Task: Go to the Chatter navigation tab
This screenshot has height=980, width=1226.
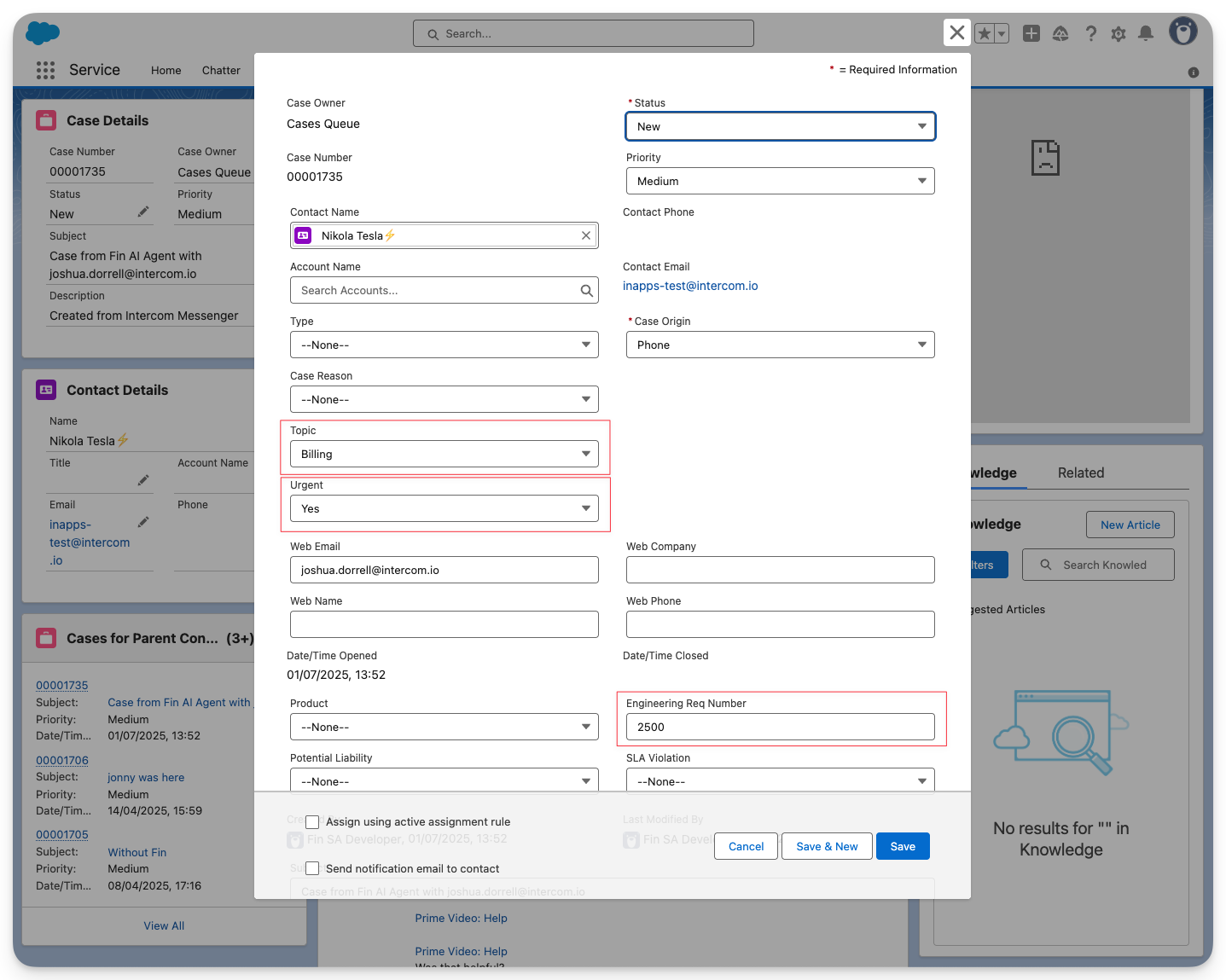Action: coord(221,71)
